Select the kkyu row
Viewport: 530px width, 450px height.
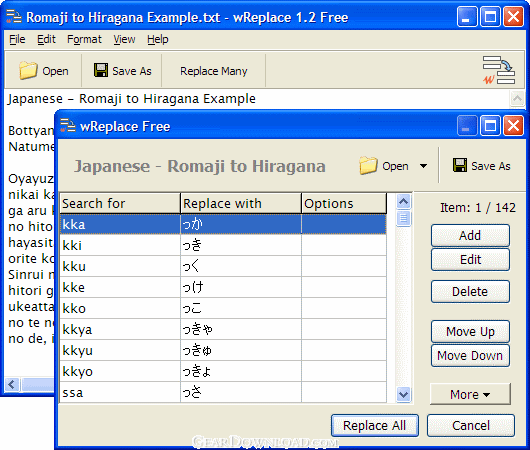point(223,350)
